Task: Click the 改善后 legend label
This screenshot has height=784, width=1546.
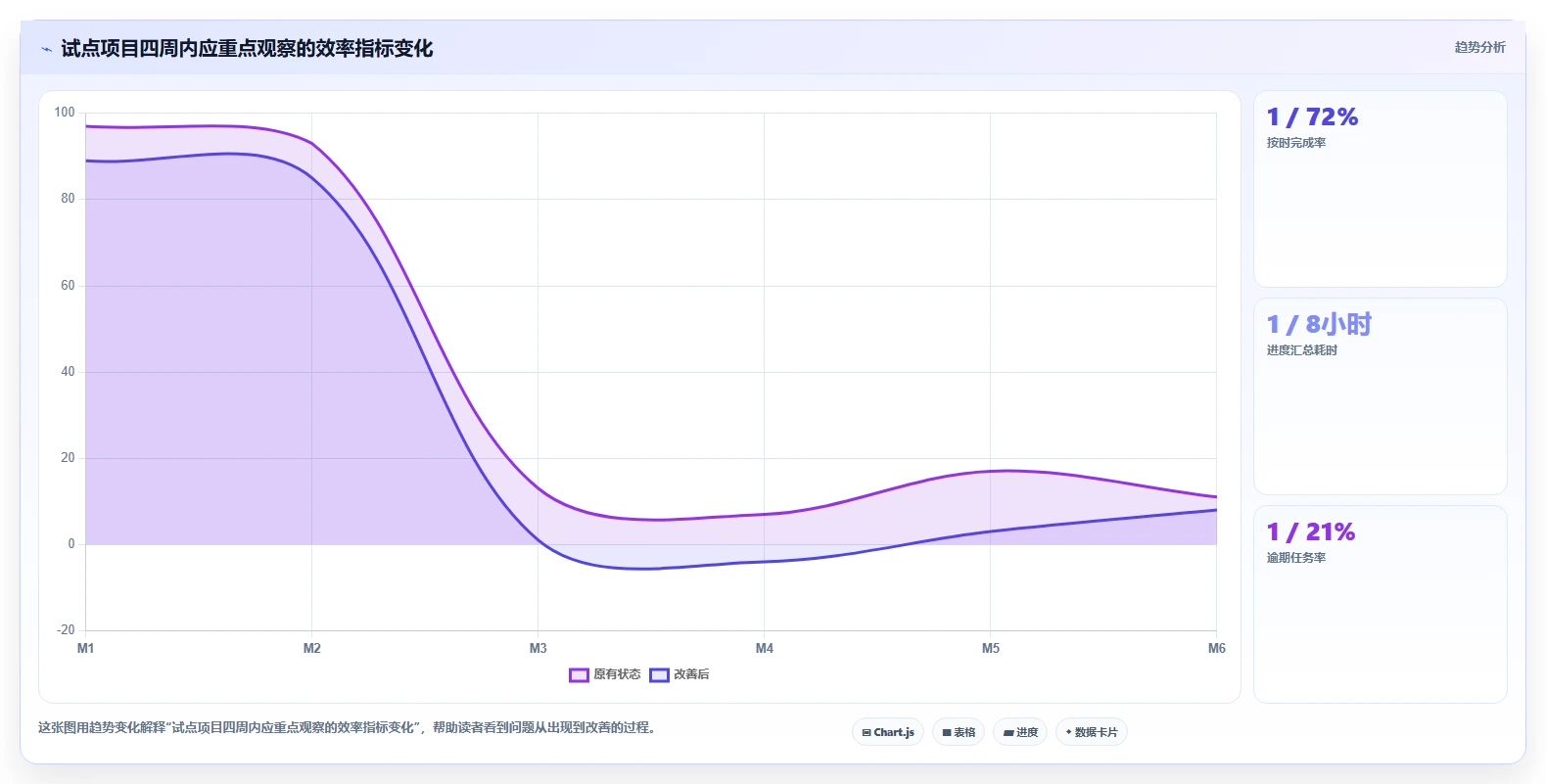Action: (x=691, y=674)
